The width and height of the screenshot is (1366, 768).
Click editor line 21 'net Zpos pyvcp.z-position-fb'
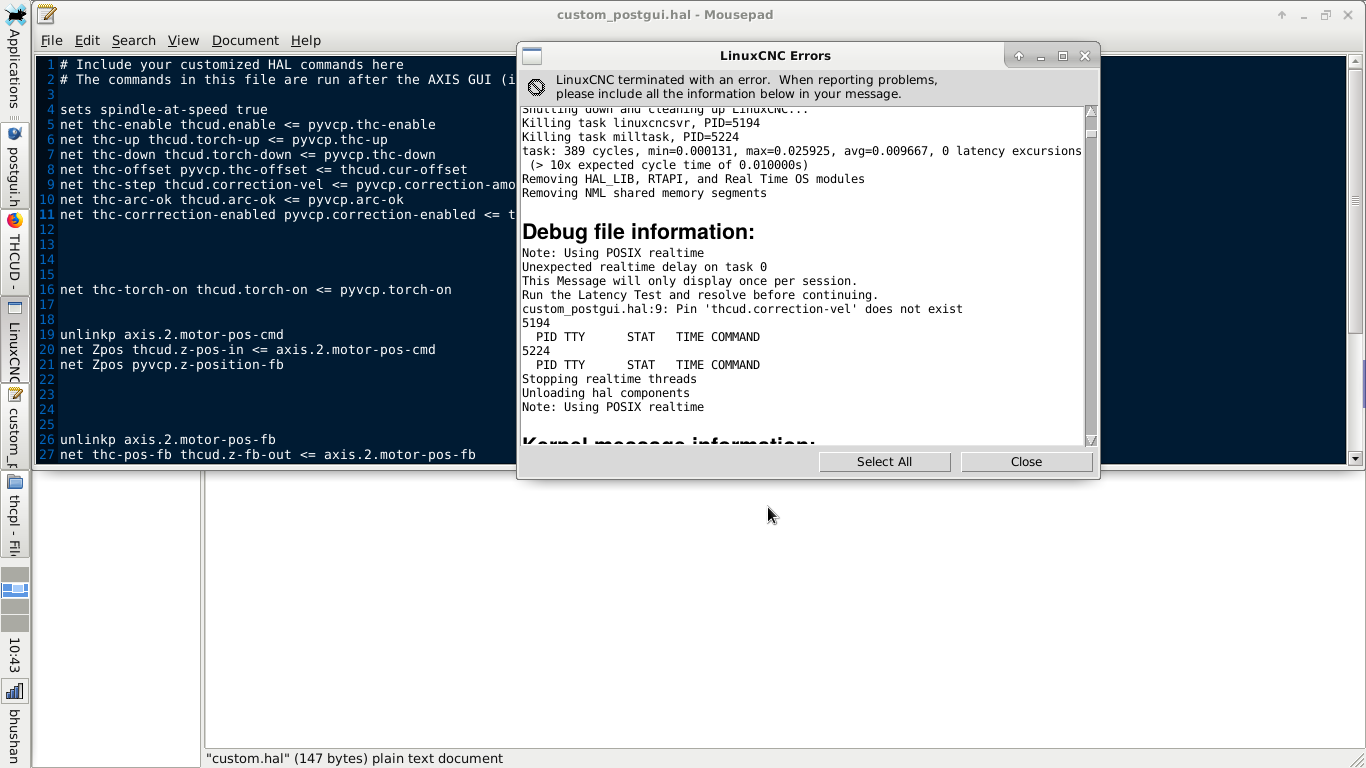(x=172, y=365)
